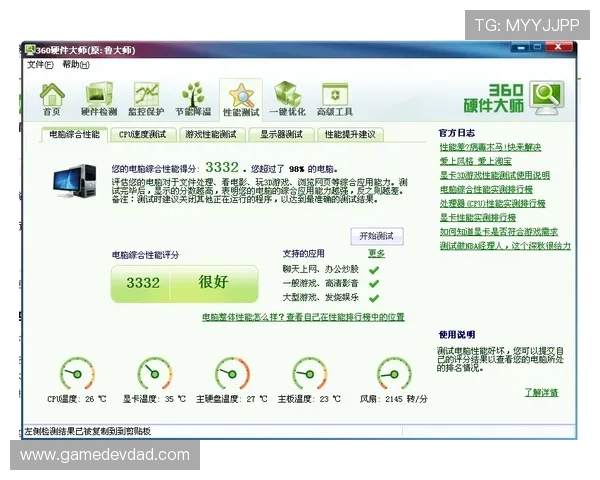Click the 360硬件大师 logo monitor icon
Screen dimensions: 600x480
tap(547, 98)
